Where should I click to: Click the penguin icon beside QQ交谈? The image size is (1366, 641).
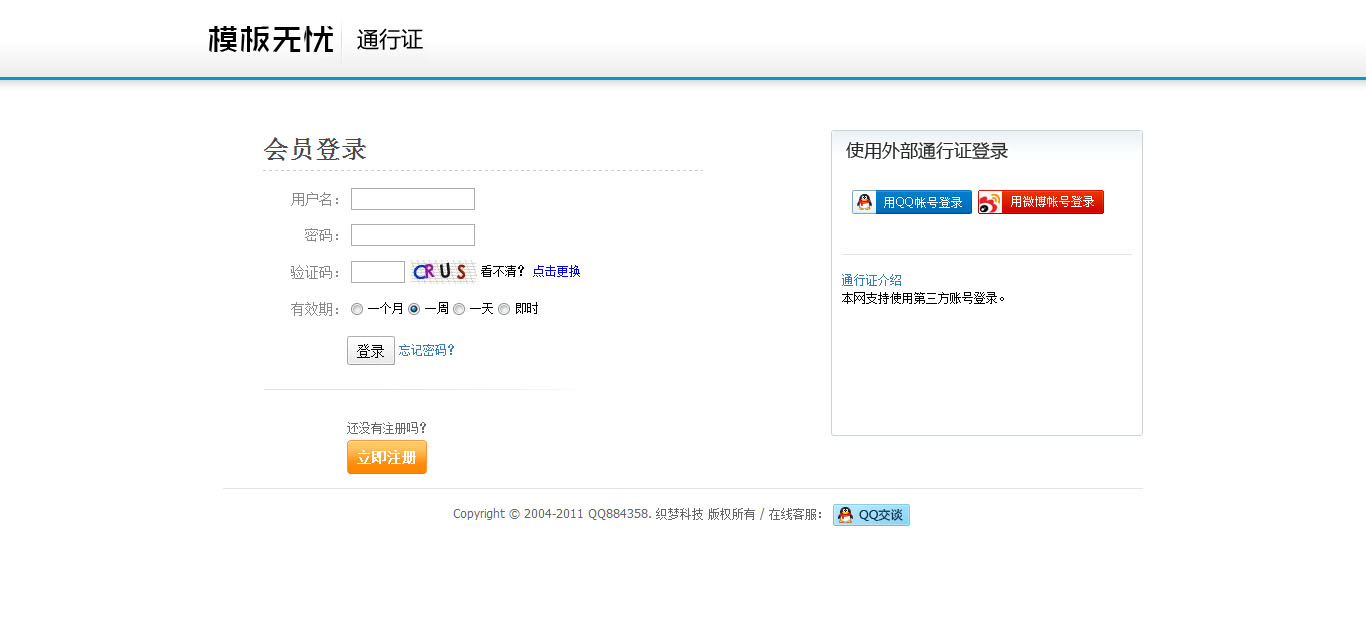pyautogui.click(x=846, y=515)
